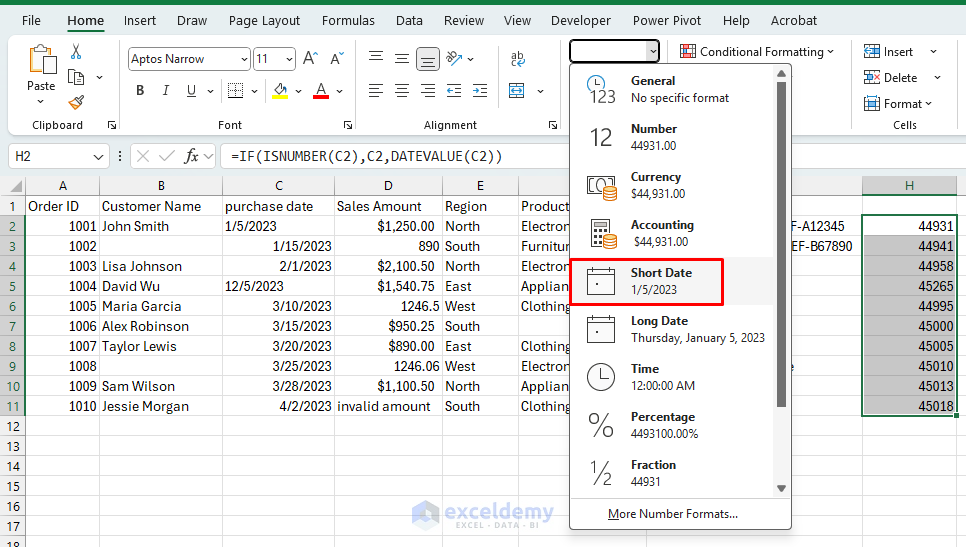Screen dimensions: 966x547
Task: Expand the Borders dropdown arrow
Action: coord(254,91)
